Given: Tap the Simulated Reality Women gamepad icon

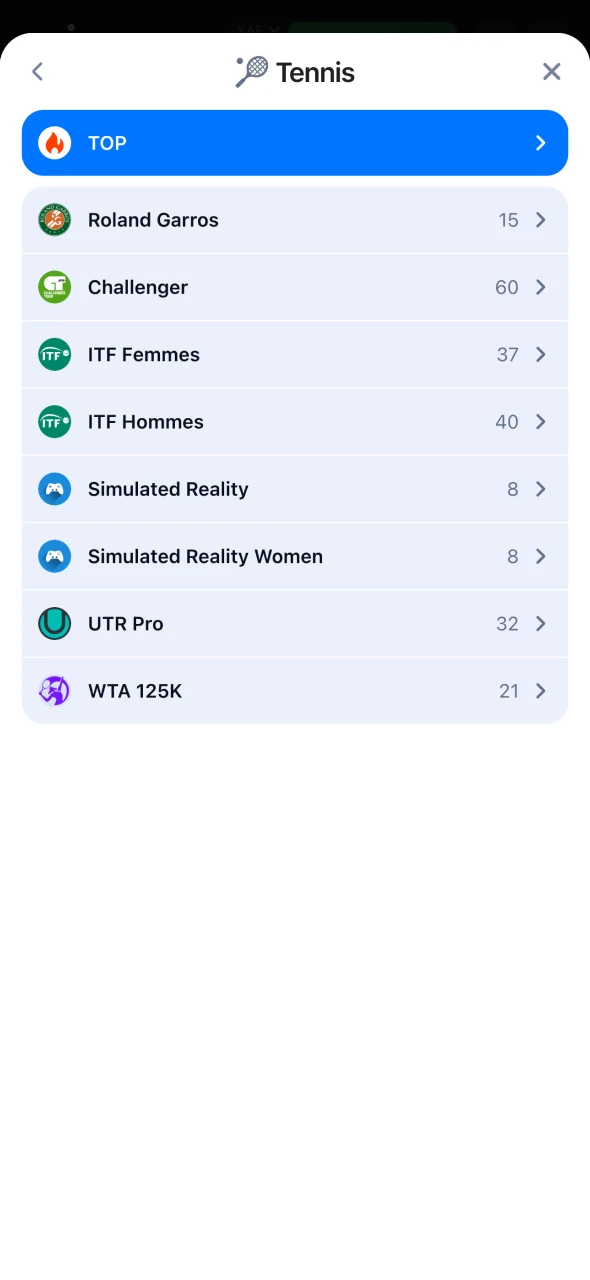Looking at the screenshot, I should (55, 556).
